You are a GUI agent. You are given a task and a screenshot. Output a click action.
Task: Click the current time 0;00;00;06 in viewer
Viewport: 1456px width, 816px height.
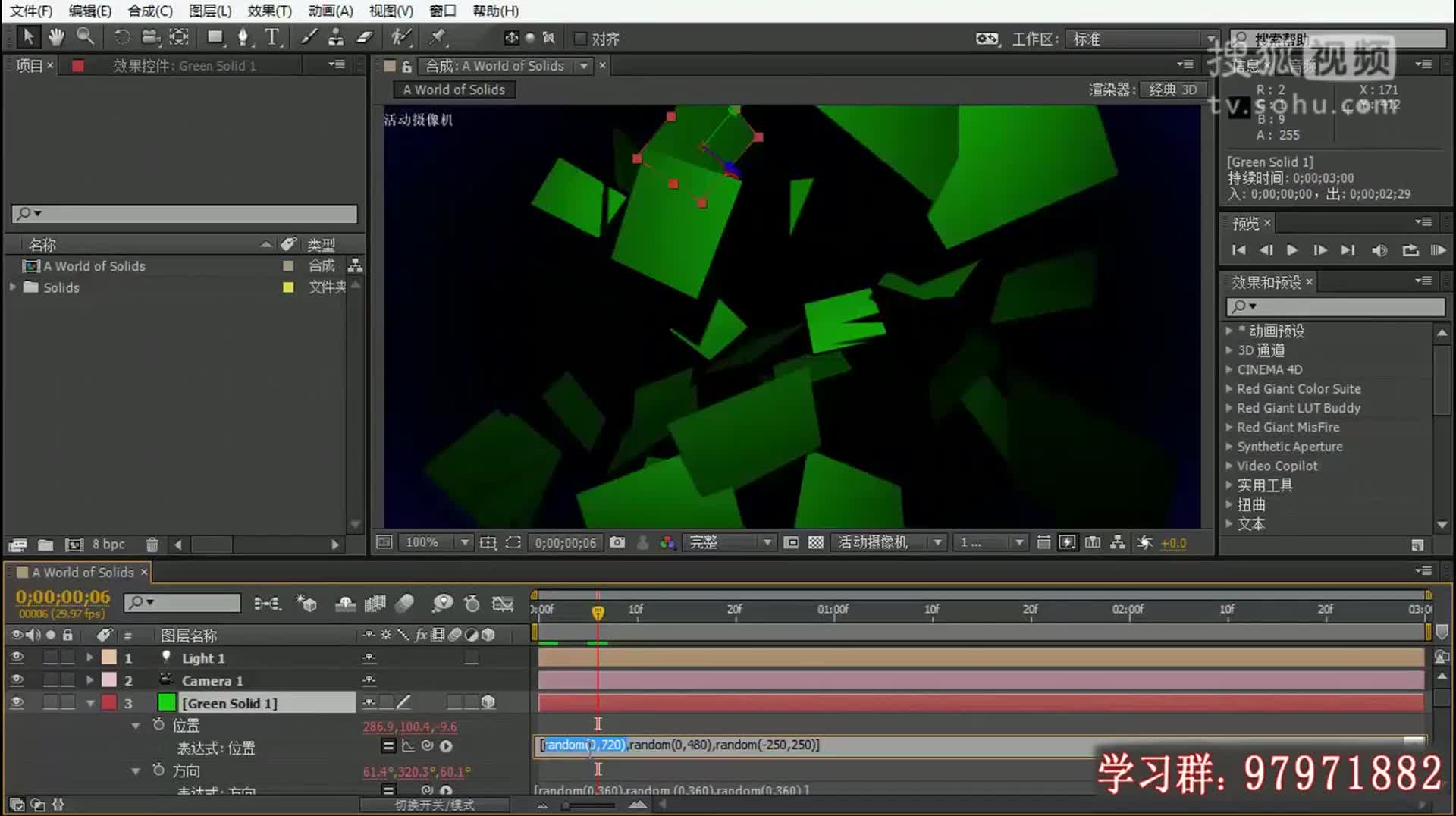click(x=566, y=542)
